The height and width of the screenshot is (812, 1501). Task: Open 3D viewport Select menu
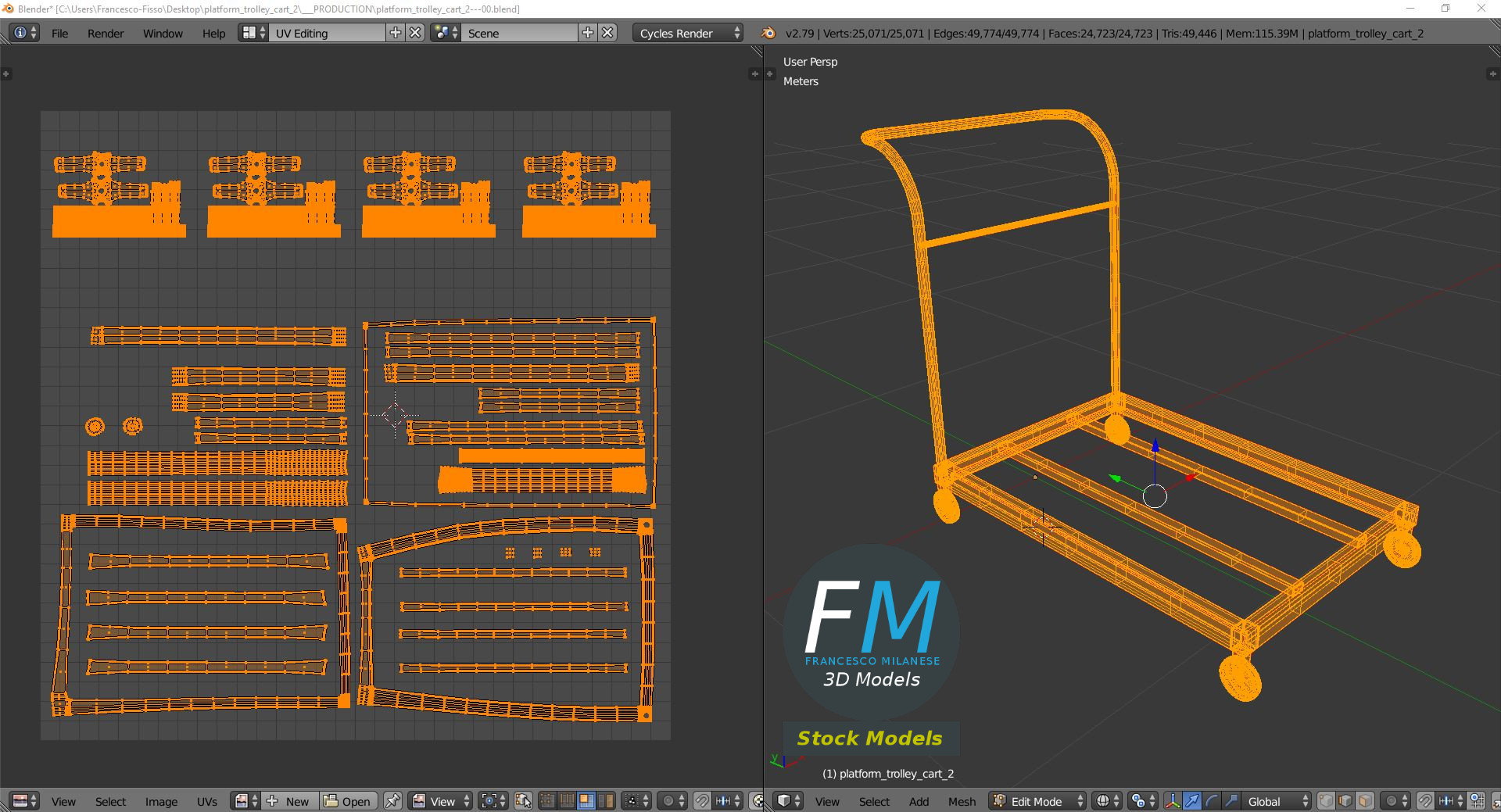[x=874, y=802]
